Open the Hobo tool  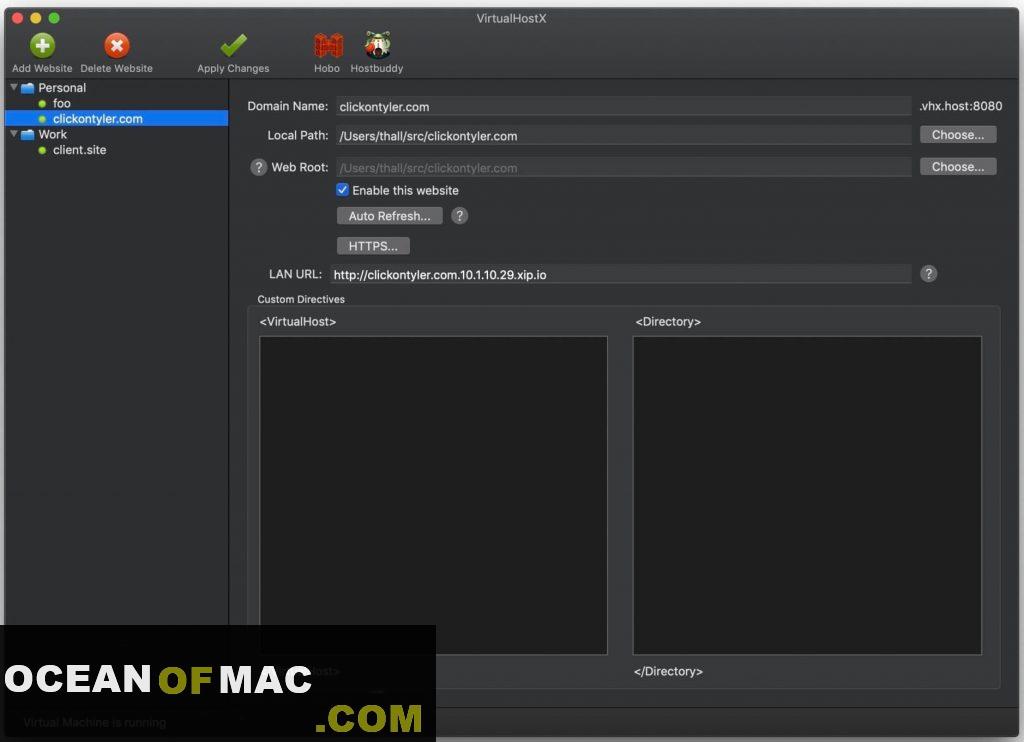328,45
